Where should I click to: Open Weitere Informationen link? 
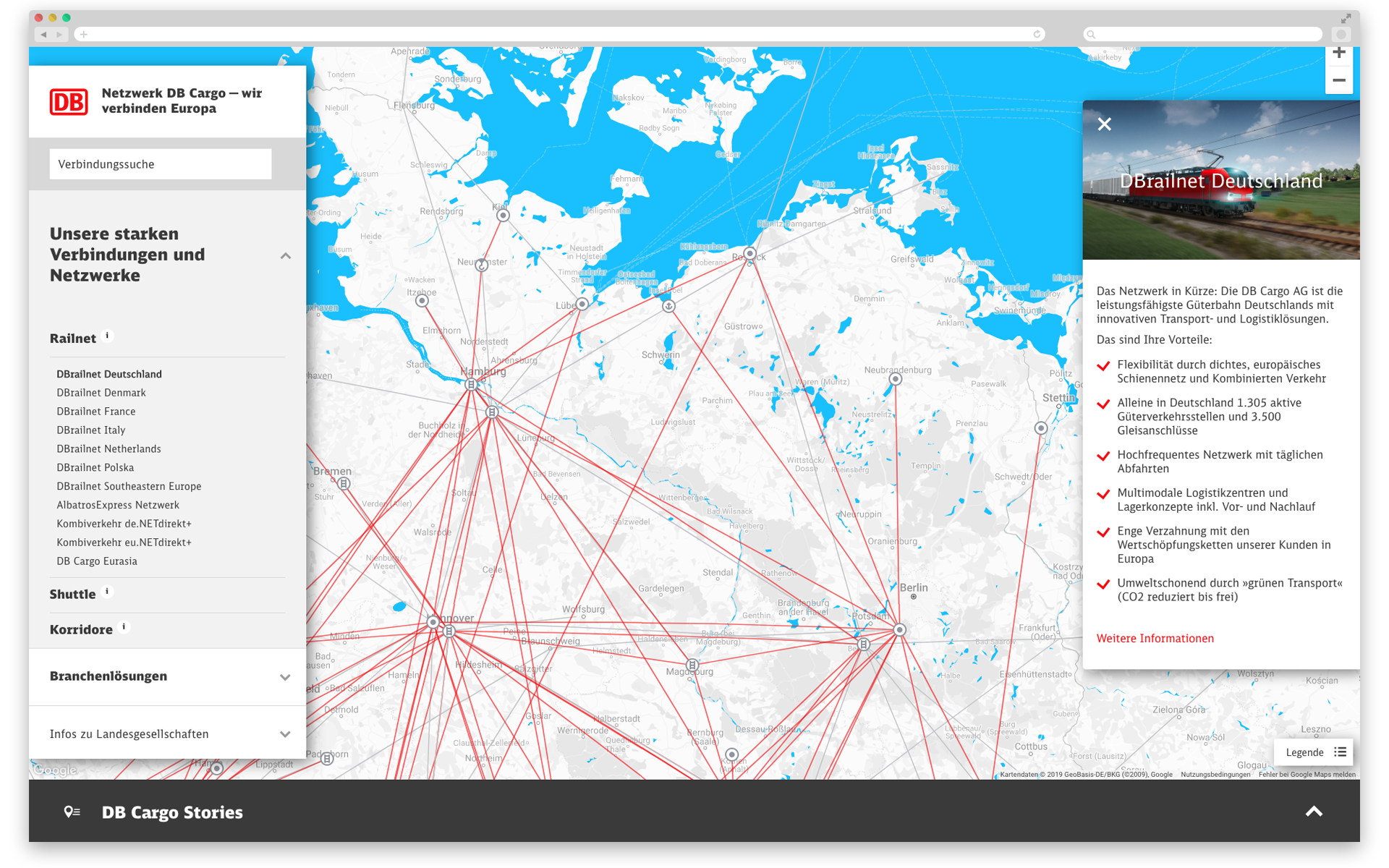coord(1155,638)
